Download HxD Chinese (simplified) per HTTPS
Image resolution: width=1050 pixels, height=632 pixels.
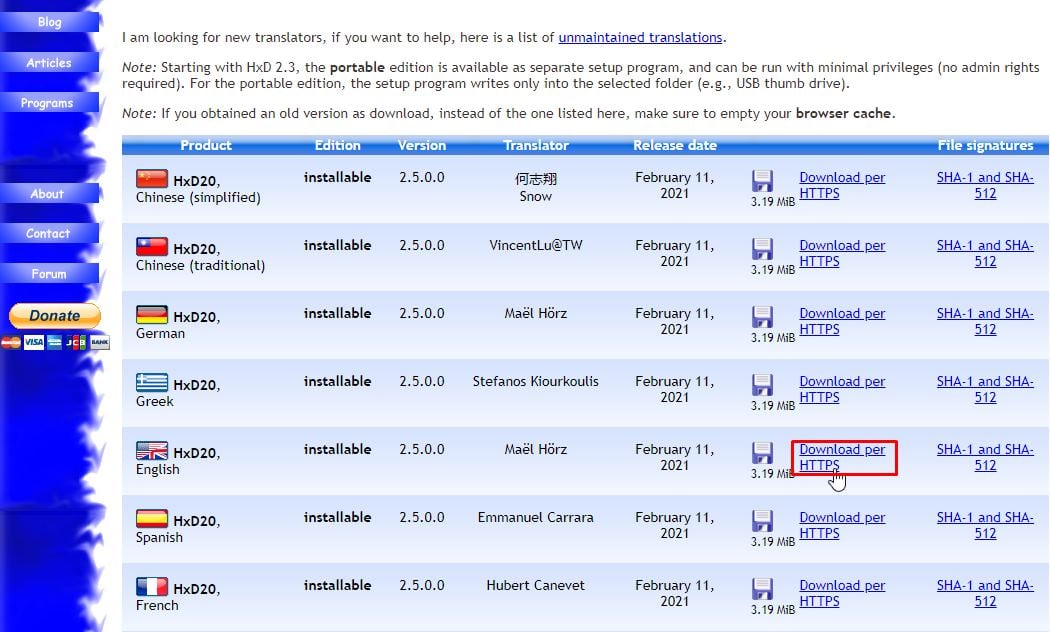(x=842, y=185)
